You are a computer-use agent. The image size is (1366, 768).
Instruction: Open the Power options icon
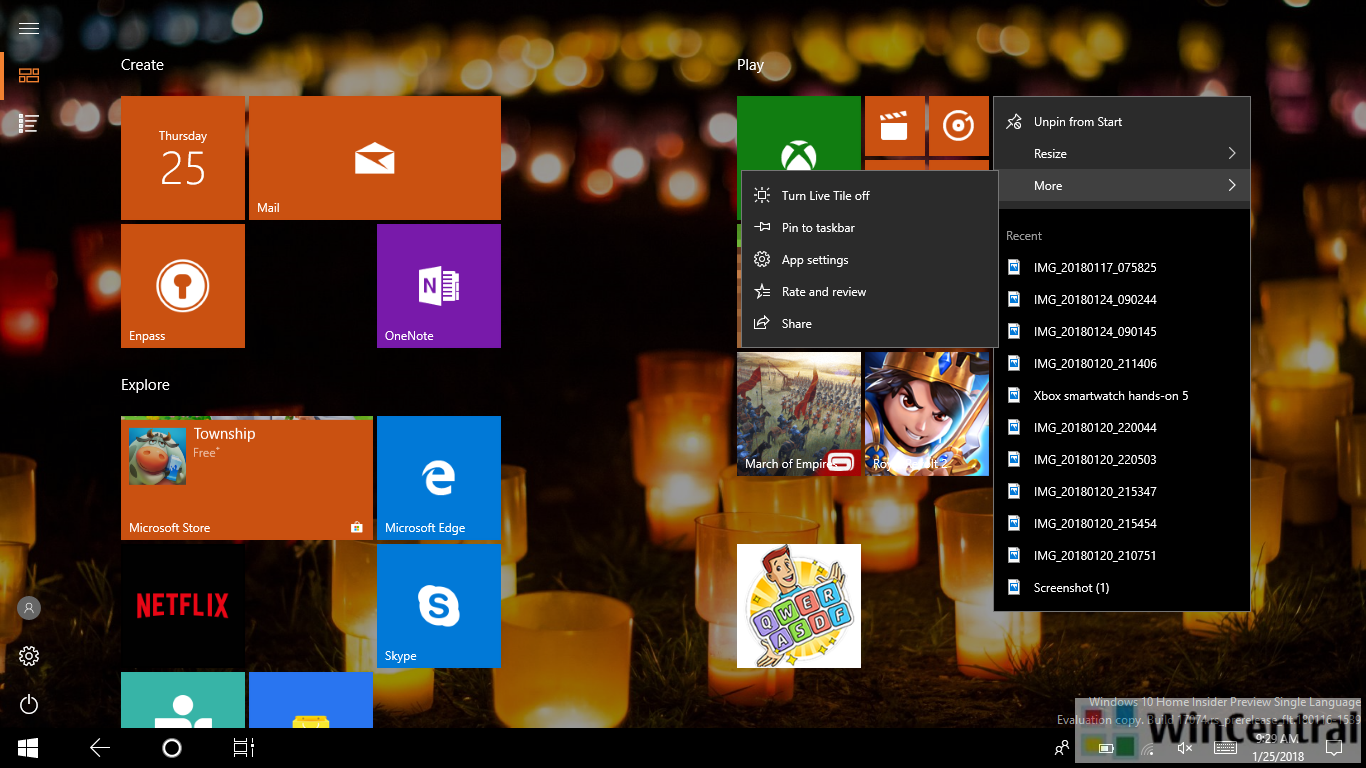click(29, 704)
